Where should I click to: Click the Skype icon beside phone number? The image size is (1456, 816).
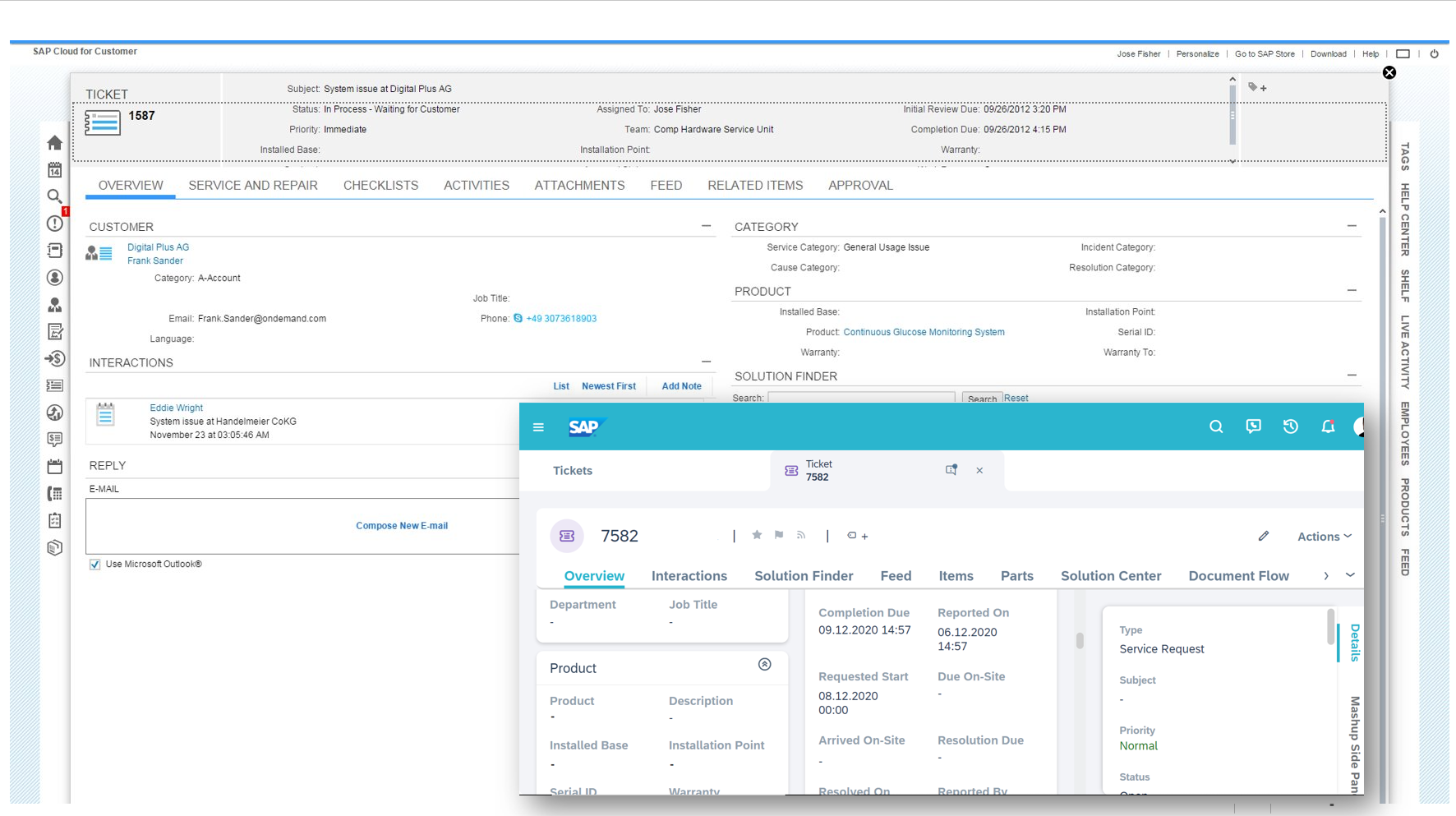[518, 319]
